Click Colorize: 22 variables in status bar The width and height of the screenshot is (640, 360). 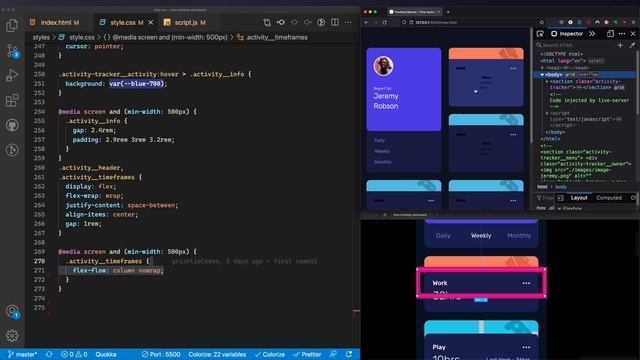click(x=217, y=354)
